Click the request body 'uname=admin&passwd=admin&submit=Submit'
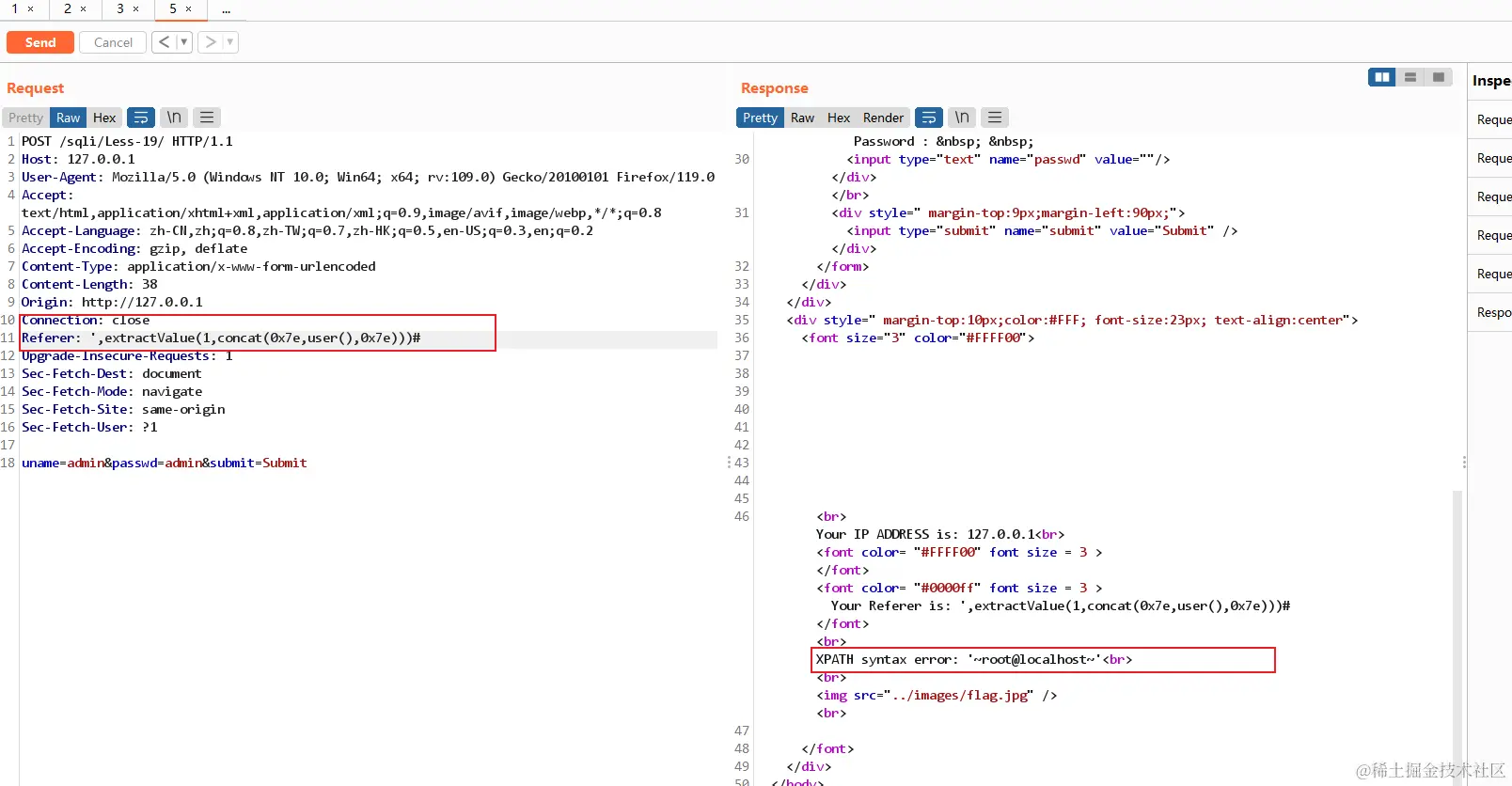 coord(165,463)
